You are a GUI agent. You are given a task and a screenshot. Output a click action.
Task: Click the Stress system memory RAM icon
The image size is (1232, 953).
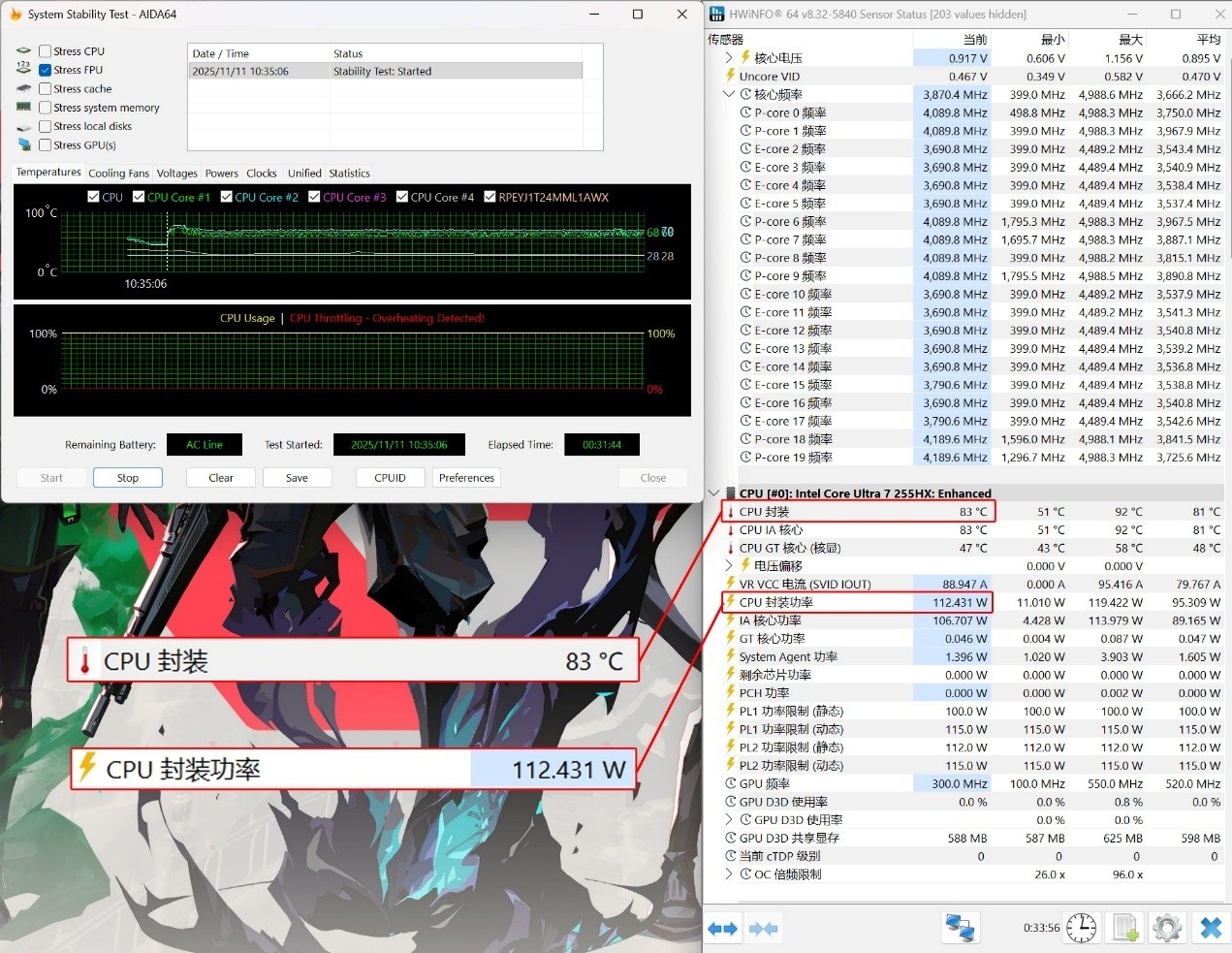(x=23, y=107)
